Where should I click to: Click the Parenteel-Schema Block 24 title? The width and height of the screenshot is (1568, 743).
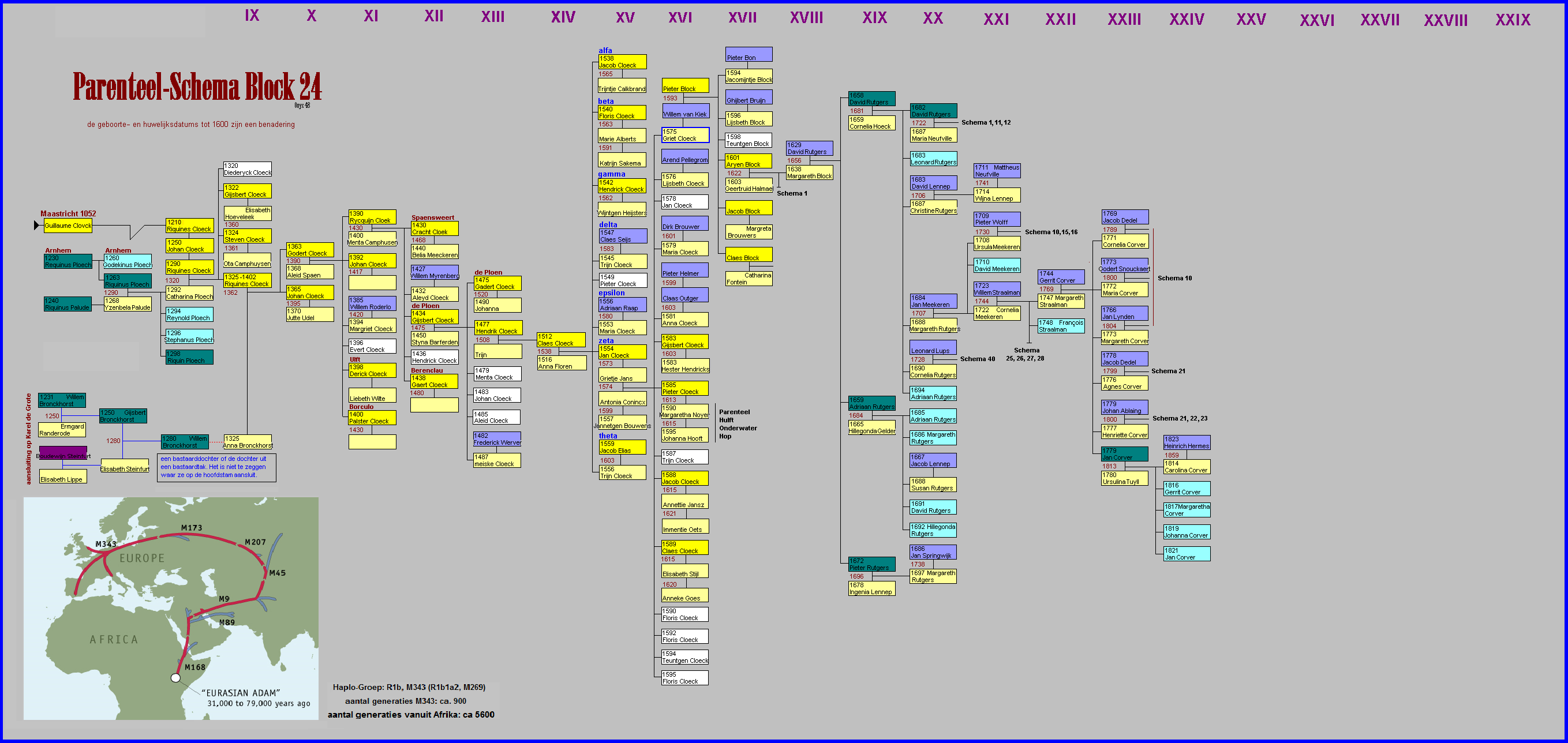197,87
